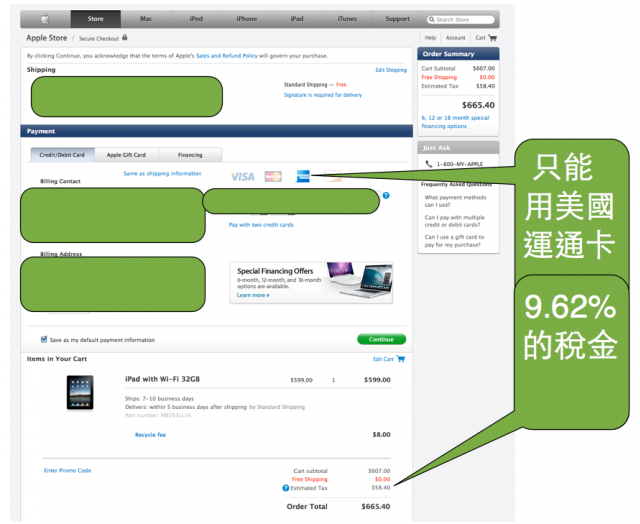Screen dimensions: 640x524
Task: Click Enter Promo Code link
Action: (68, 471)
